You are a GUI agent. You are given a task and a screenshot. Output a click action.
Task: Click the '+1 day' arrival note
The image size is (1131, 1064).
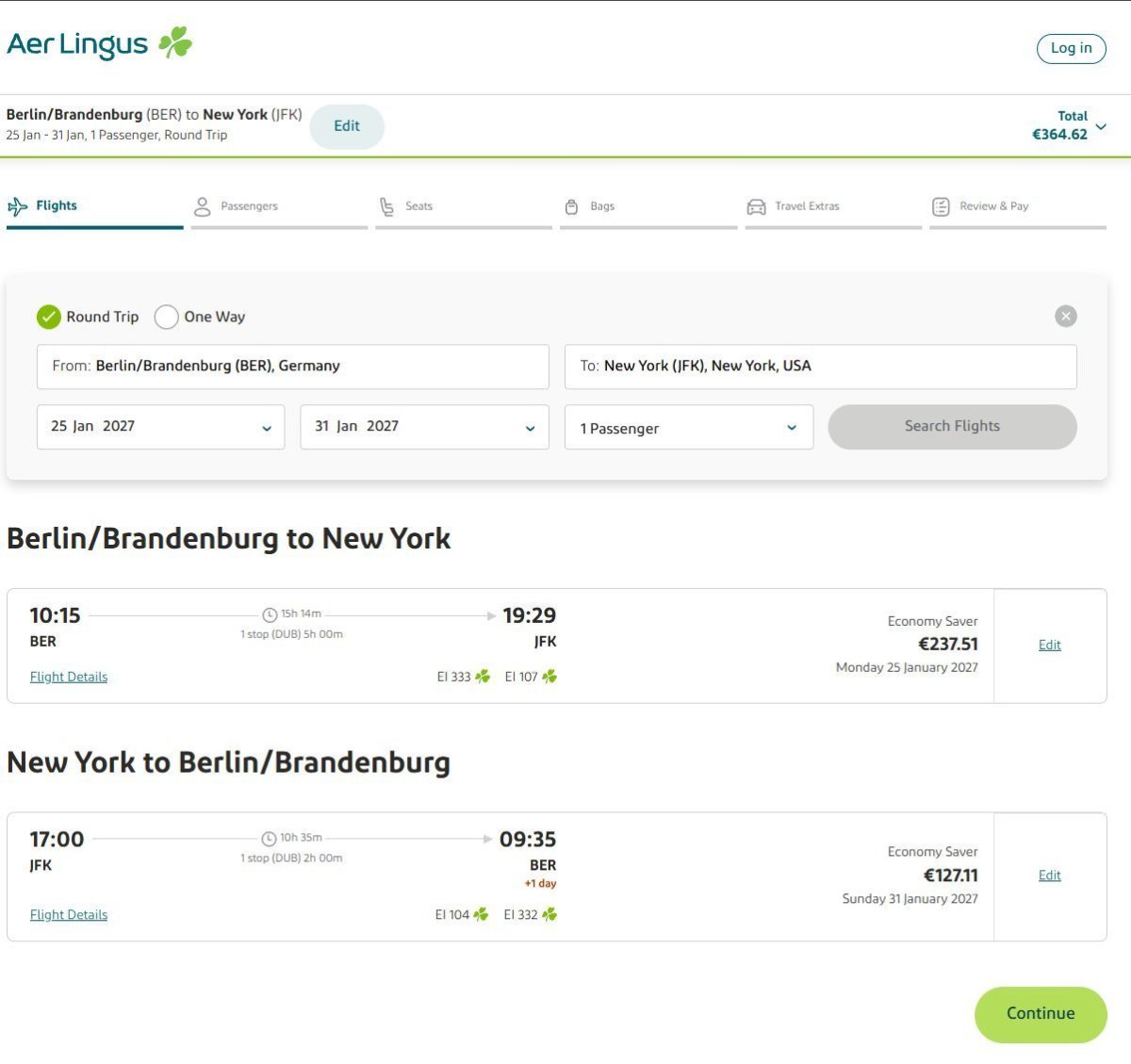click(x=541, y=884)
